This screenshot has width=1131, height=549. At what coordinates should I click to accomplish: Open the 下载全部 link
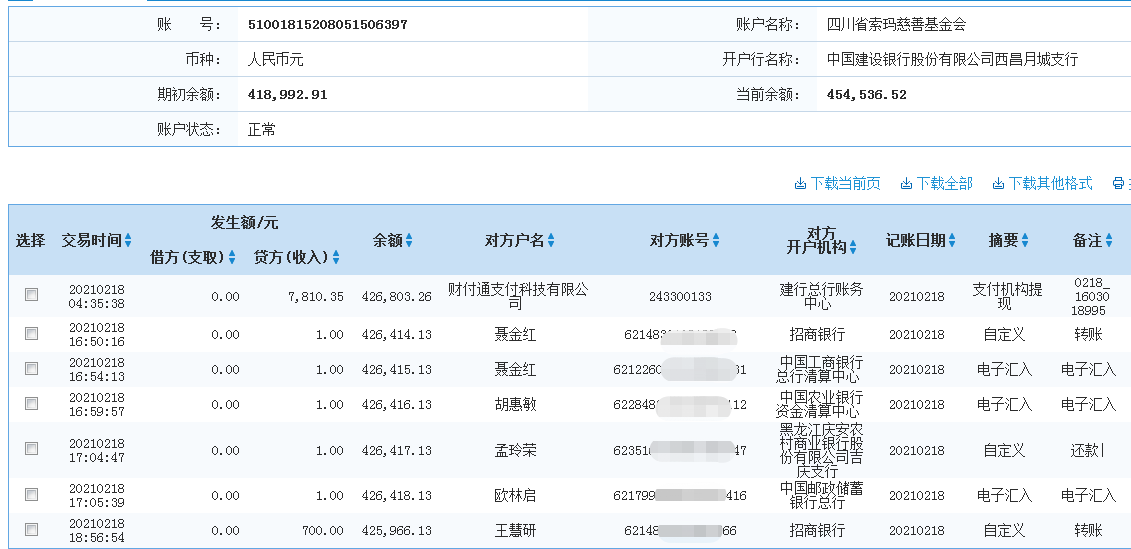pos(944,183)
